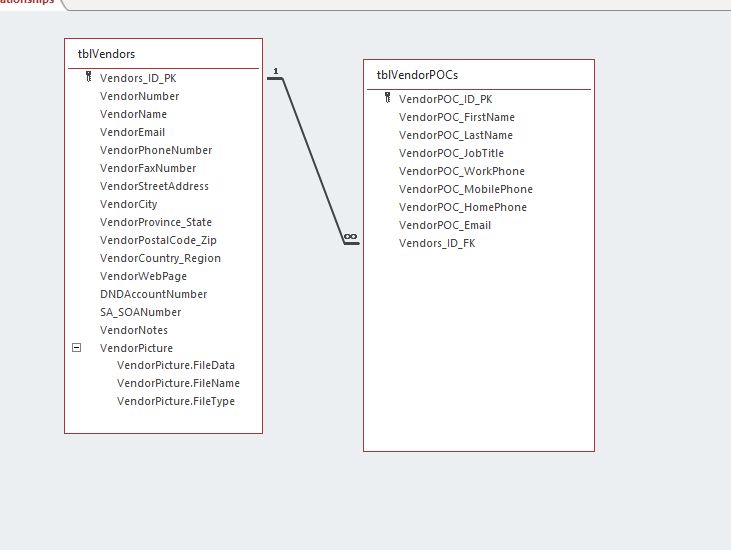Select the VendorCountry_Region field
This screenshot has width=731, height=550.
tap(160, 258)
